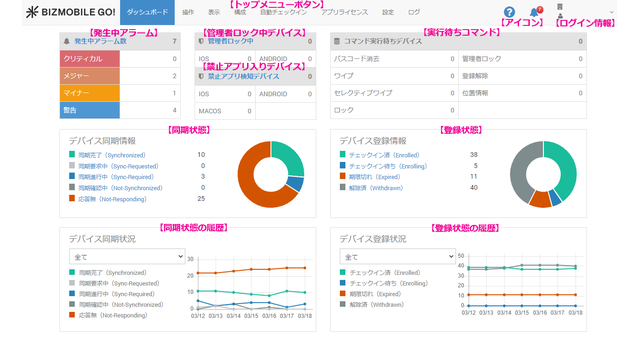Open チェックイン待ち (Enrolling) link in デバイス登録情報
Image resolution: width=640 pixels, height=360 pixels.
tap(388, 166)
